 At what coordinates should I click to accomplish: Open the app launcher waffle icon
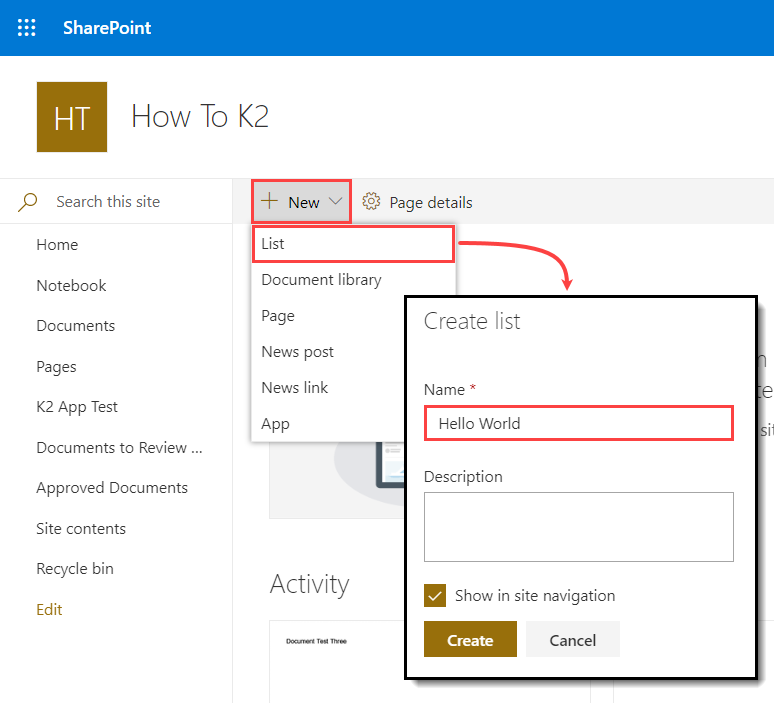click(x=27, y=28)
